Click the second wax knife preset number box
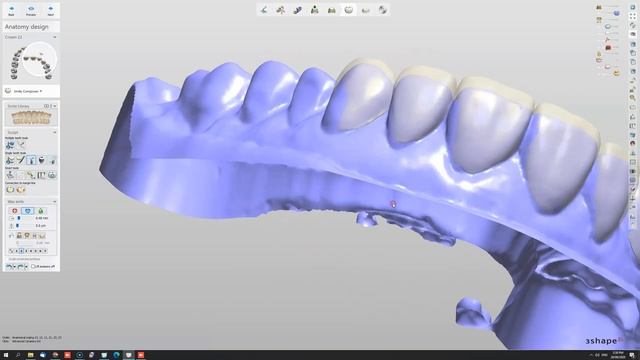This screenshot has width=640, height=360. 22,251
